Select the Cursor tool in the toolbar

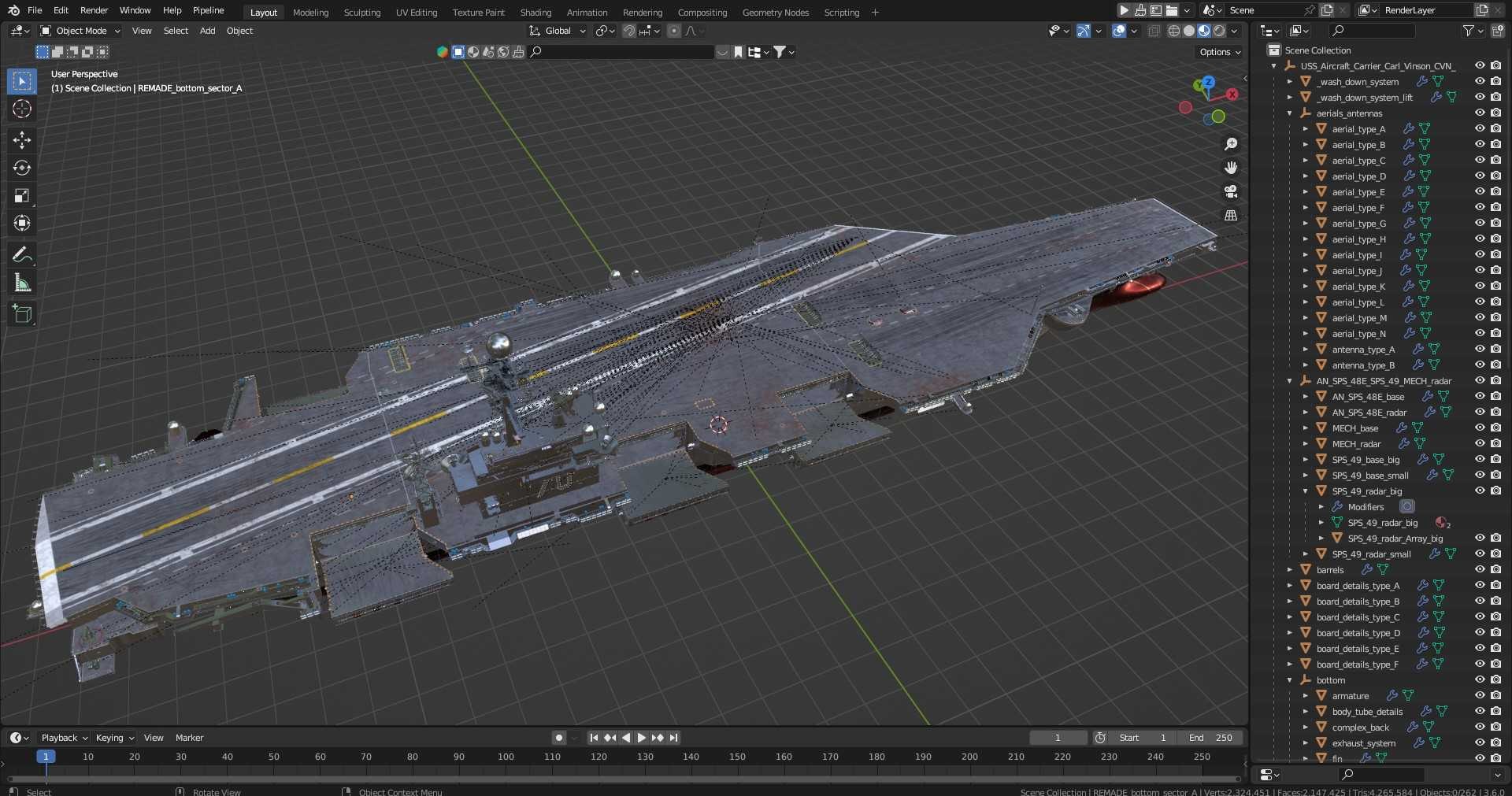22,109
